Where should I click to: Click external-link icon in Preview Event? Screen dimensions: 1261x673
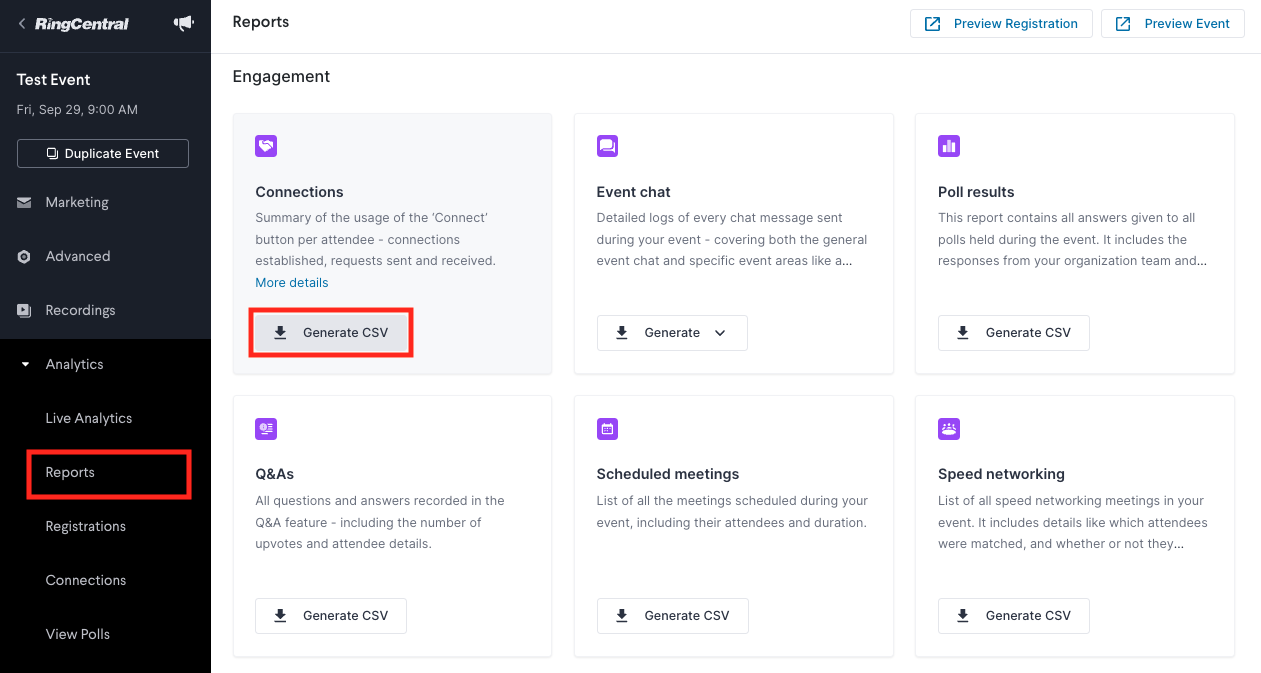(1123, 24)
